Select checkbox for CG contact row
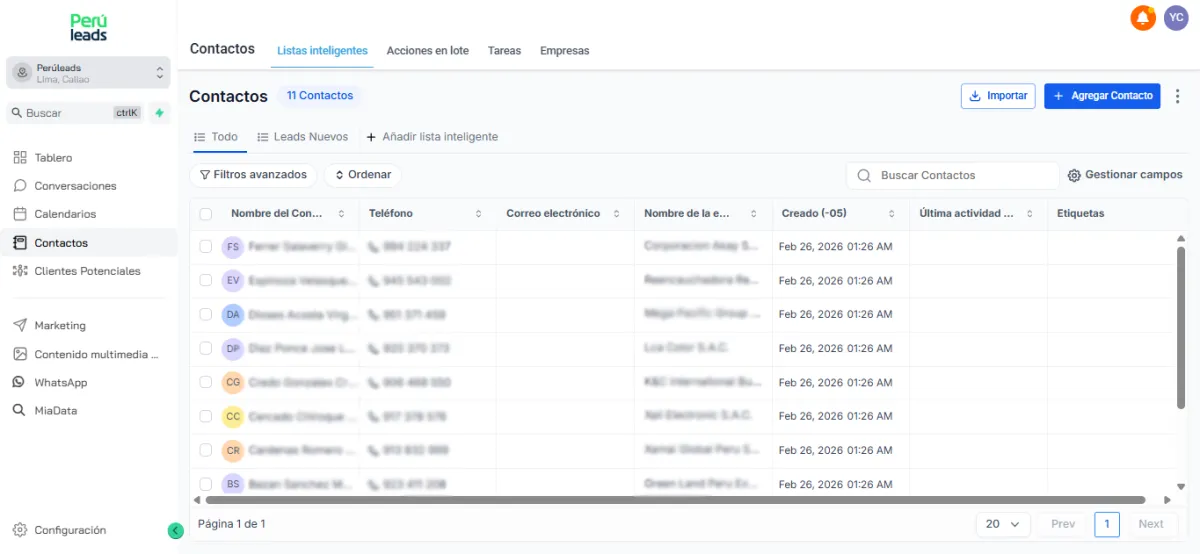This screenshot has height=554, width=1200. coord(206,383)
